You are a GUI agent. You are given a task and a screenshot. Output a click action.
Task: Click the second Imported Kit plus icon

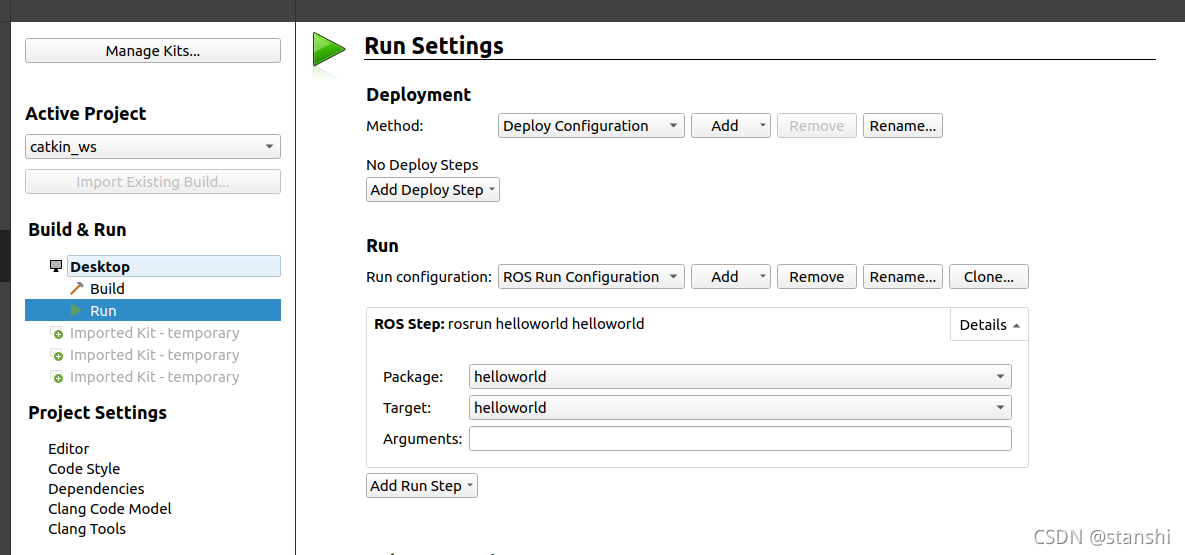(x=57, y=355)
